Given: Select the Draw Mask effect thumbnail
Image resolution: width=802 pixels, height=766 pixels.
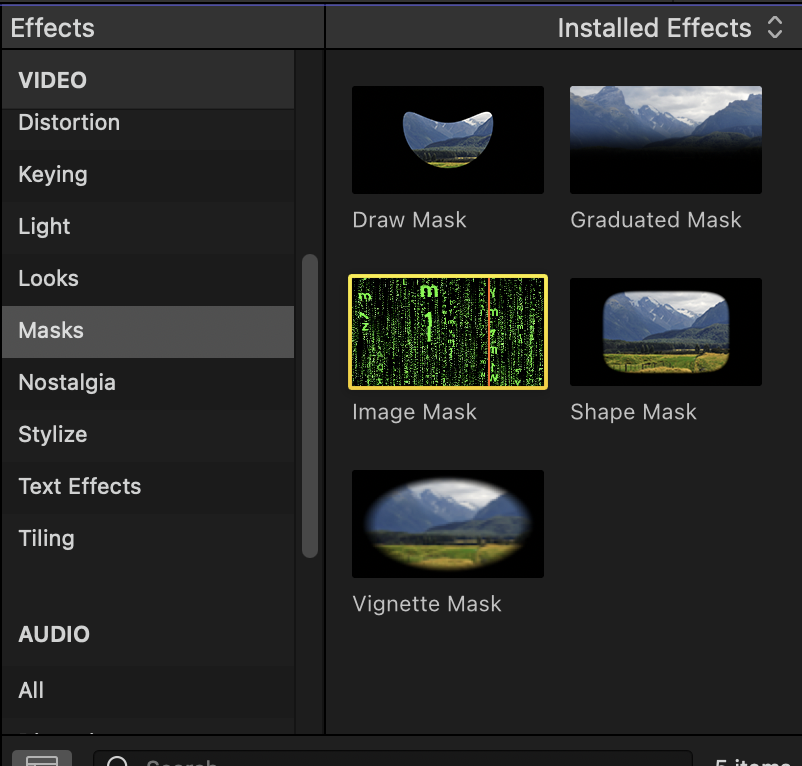Looking at the screenshot, I should 447,139.
